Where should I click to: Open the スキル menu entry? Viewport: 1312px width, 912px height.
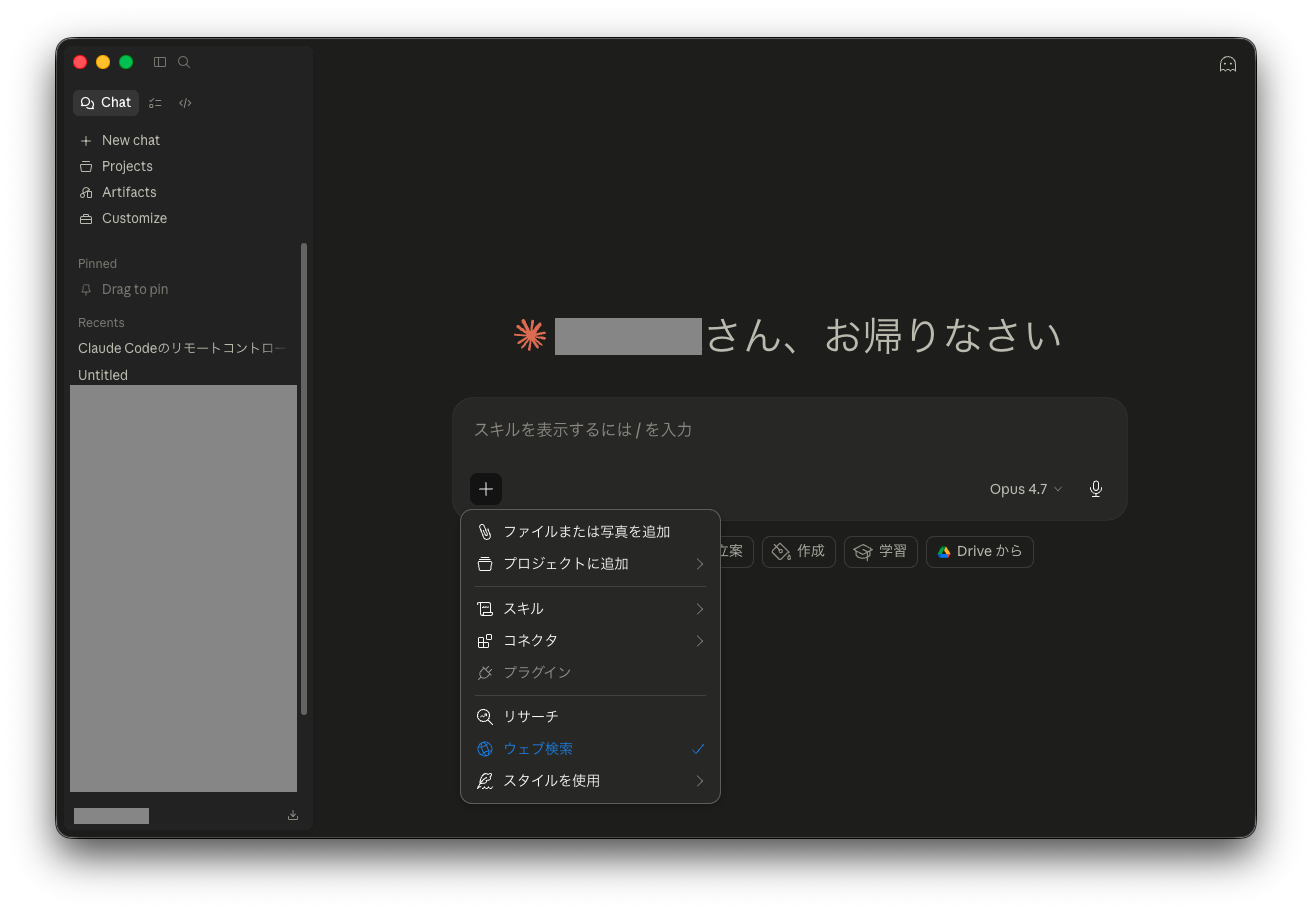(x=590, y=609)
